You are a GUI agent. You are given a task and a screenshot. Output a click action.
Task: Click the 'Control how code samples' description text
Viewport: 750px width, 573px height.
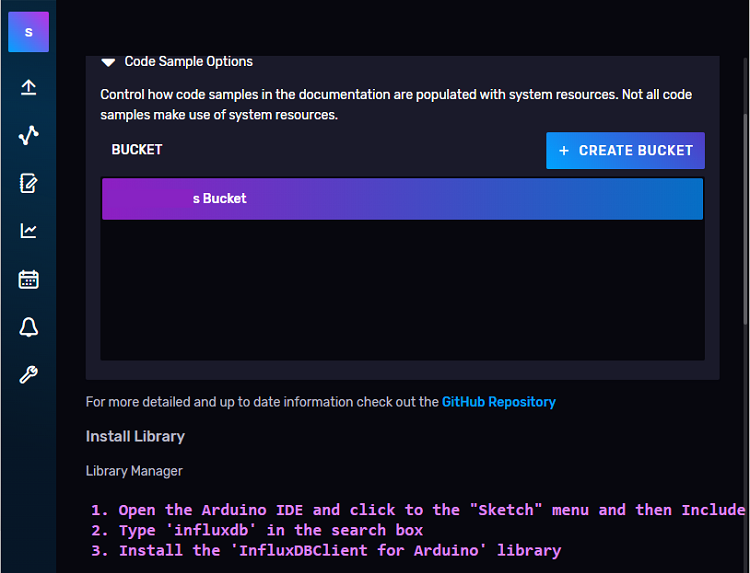coord(396,105)
